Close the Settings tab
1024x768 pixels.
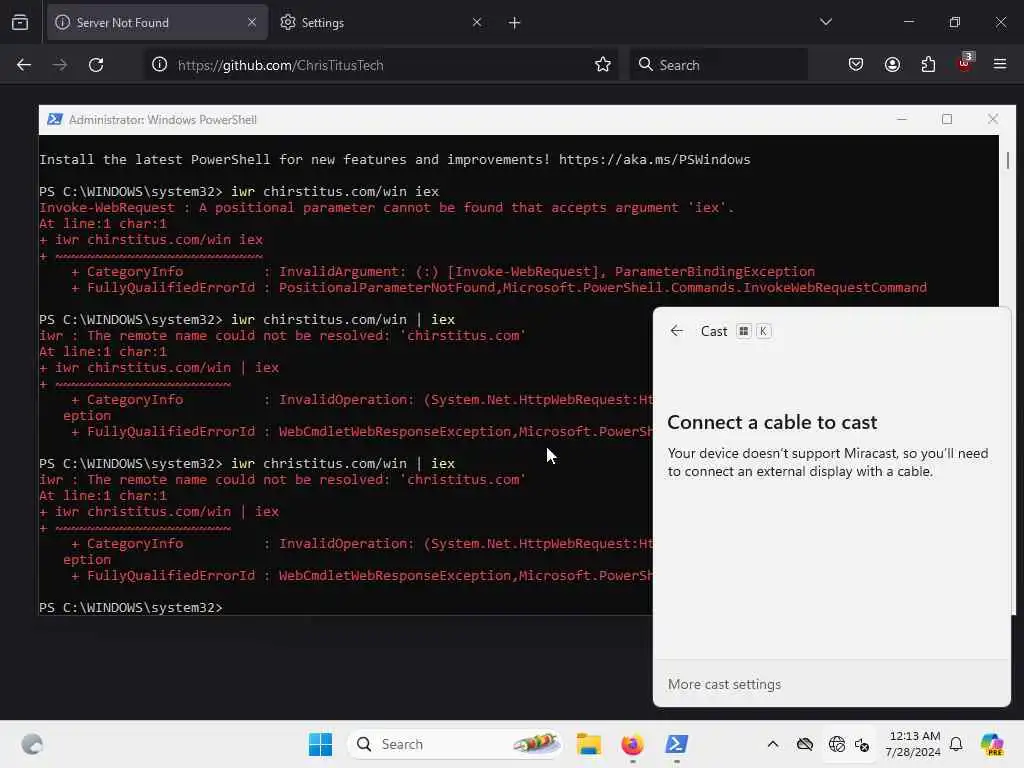[477, 23]
